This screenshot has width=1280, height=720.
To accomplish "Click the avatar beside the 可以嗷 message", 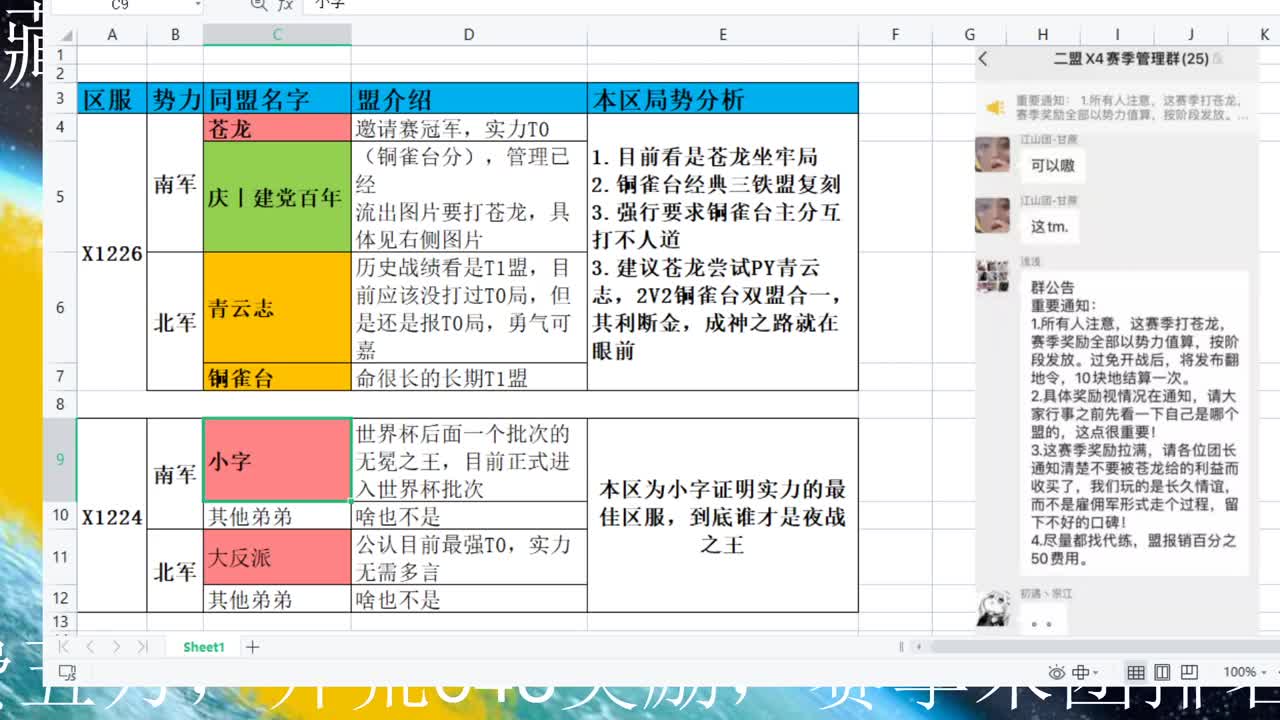I will 992,155.
